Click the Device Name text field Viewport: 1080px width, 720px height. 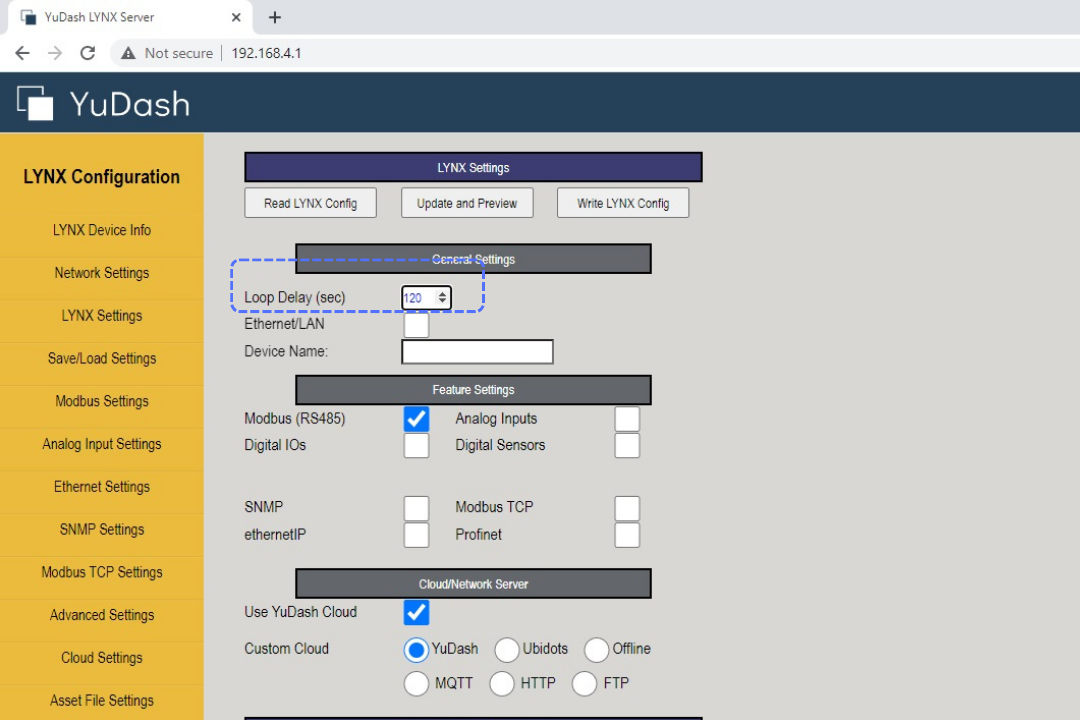pyautogui.click(x=477, y=352)
